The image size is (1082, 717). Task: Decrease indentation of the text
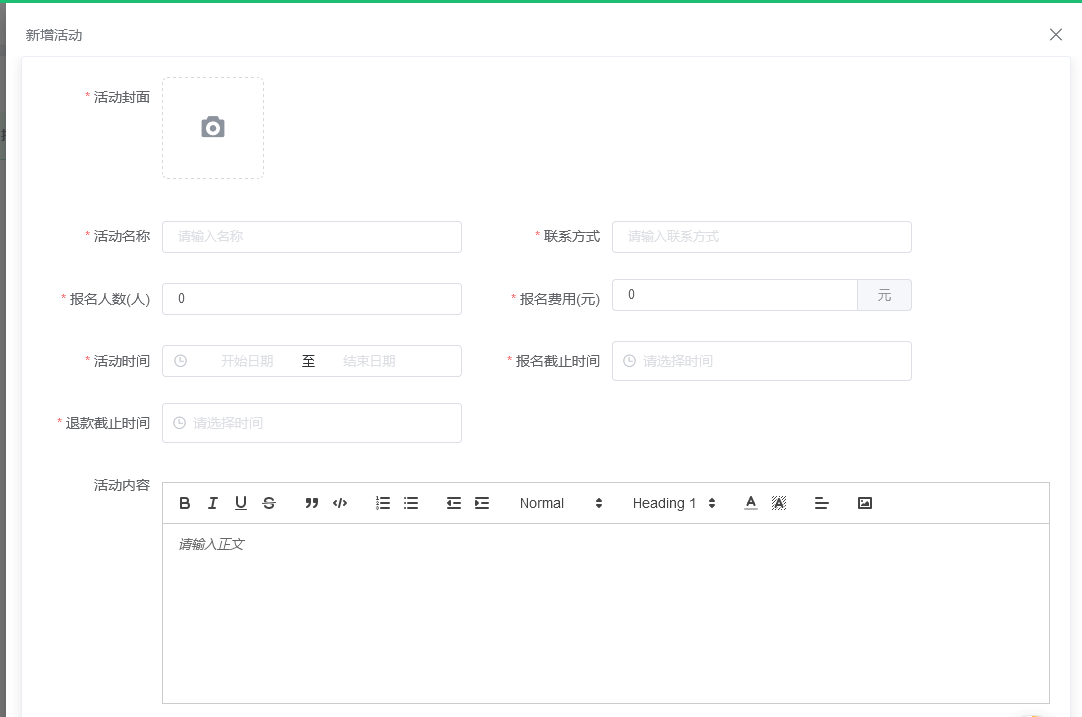coord(454,503)
